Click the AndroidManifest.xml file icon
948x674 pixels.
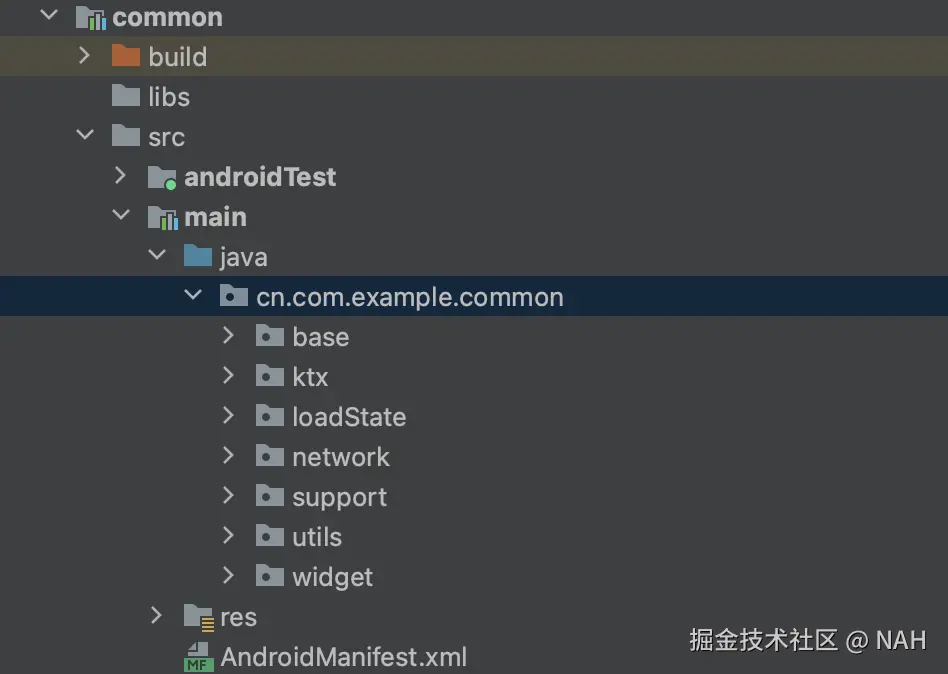pyautogui.click(x=198, y=657)
